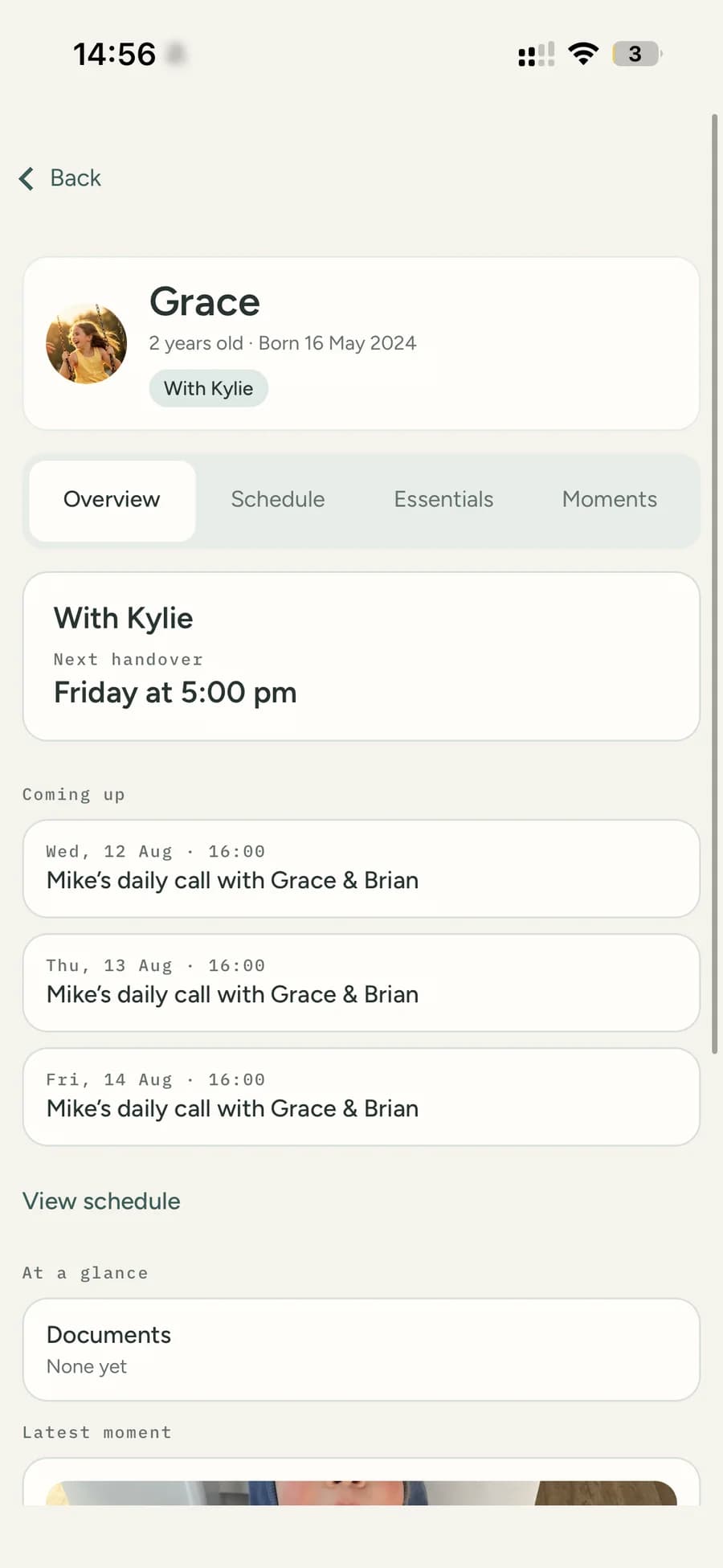This screenshot has height=1568, width=723.
Task: Switch to the Essentials tab
Action: pyautogui.click(x=443, y=500)
